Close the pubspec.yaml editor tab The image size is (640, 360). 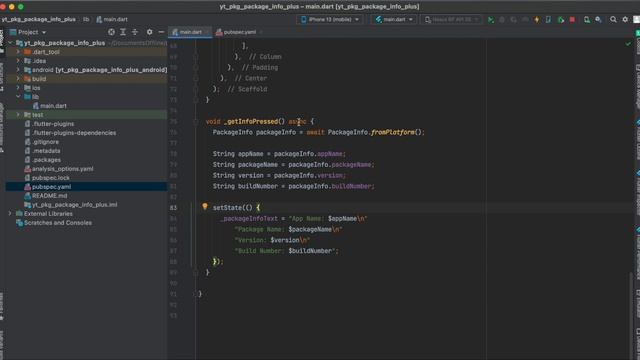tap(261, 32)
